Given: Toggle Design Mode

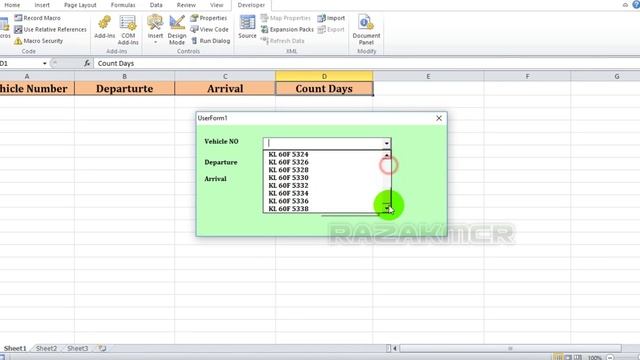Looking at the screenshot, I should tap(177, 29).
